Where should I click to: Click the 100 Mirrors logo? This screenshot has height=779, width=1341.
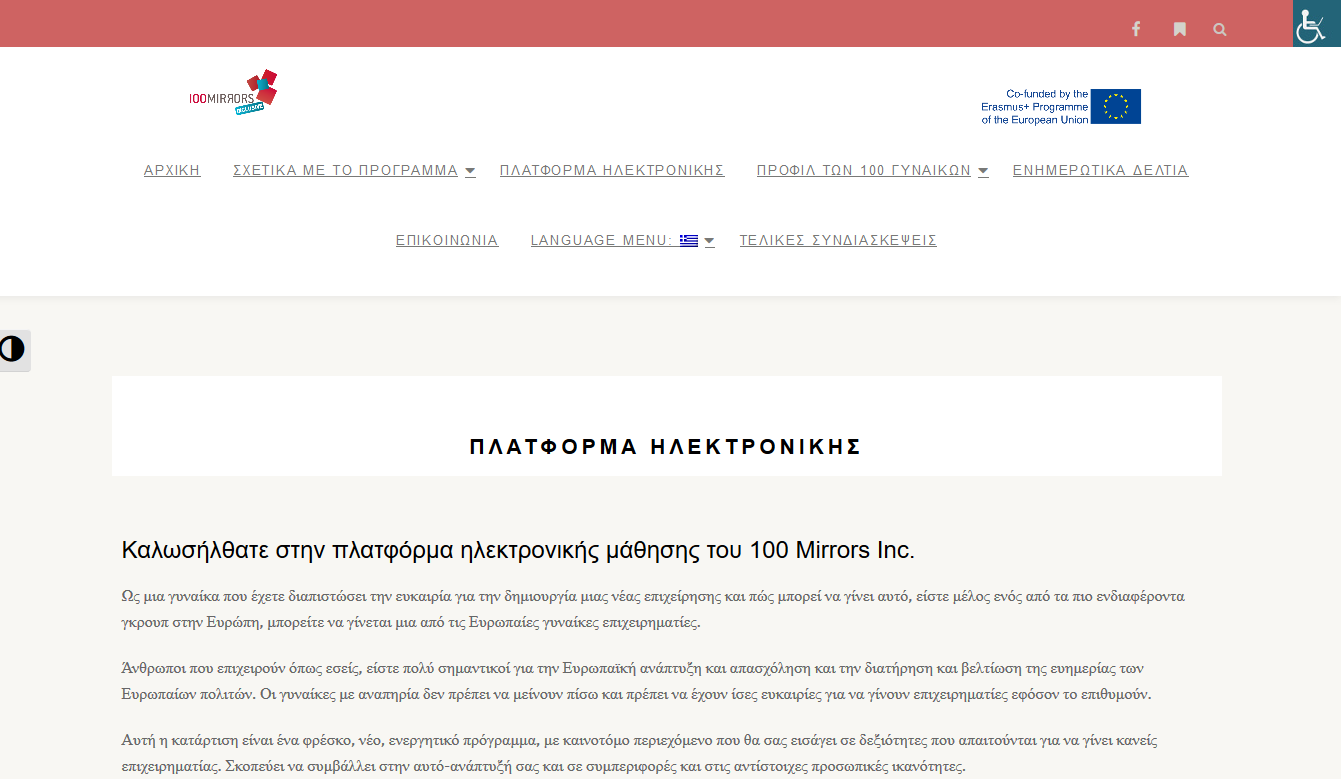tap(233, 93)
